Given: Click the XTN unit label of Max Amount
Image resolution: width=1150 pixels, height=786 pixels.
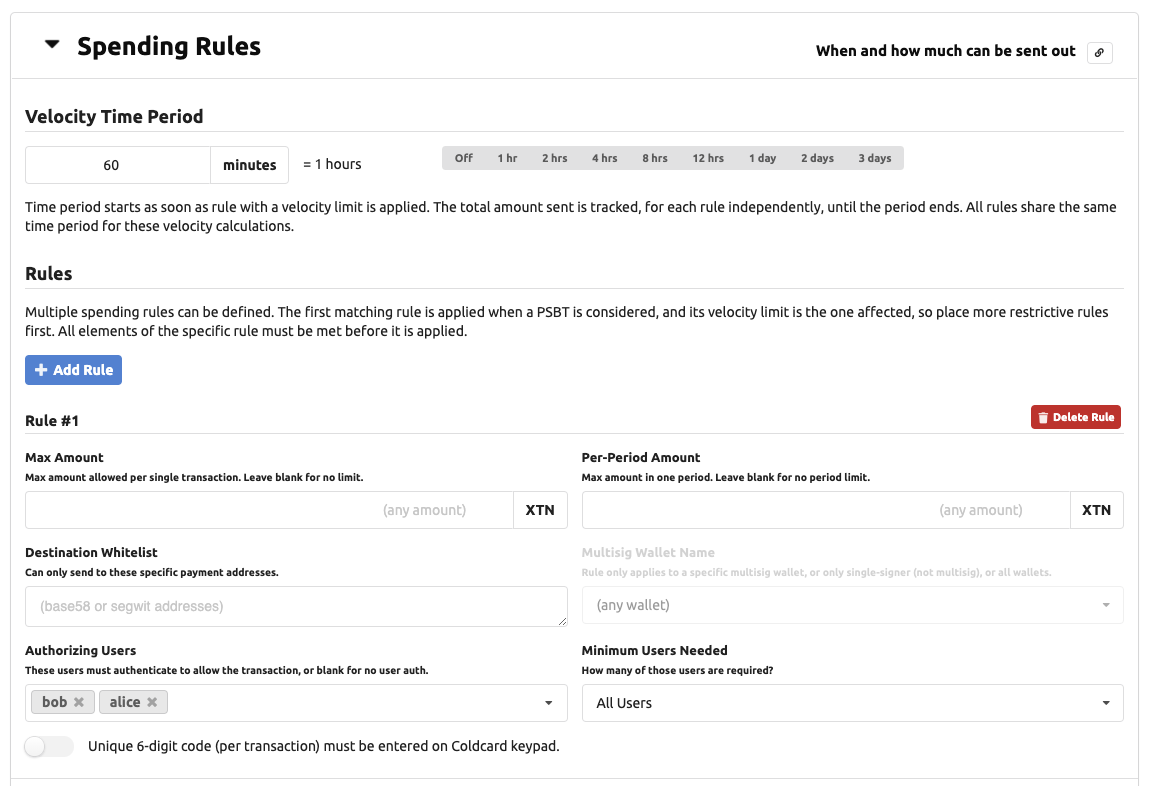Looking at the screenshot, I should pyautogui.click(x=540, y=510).
